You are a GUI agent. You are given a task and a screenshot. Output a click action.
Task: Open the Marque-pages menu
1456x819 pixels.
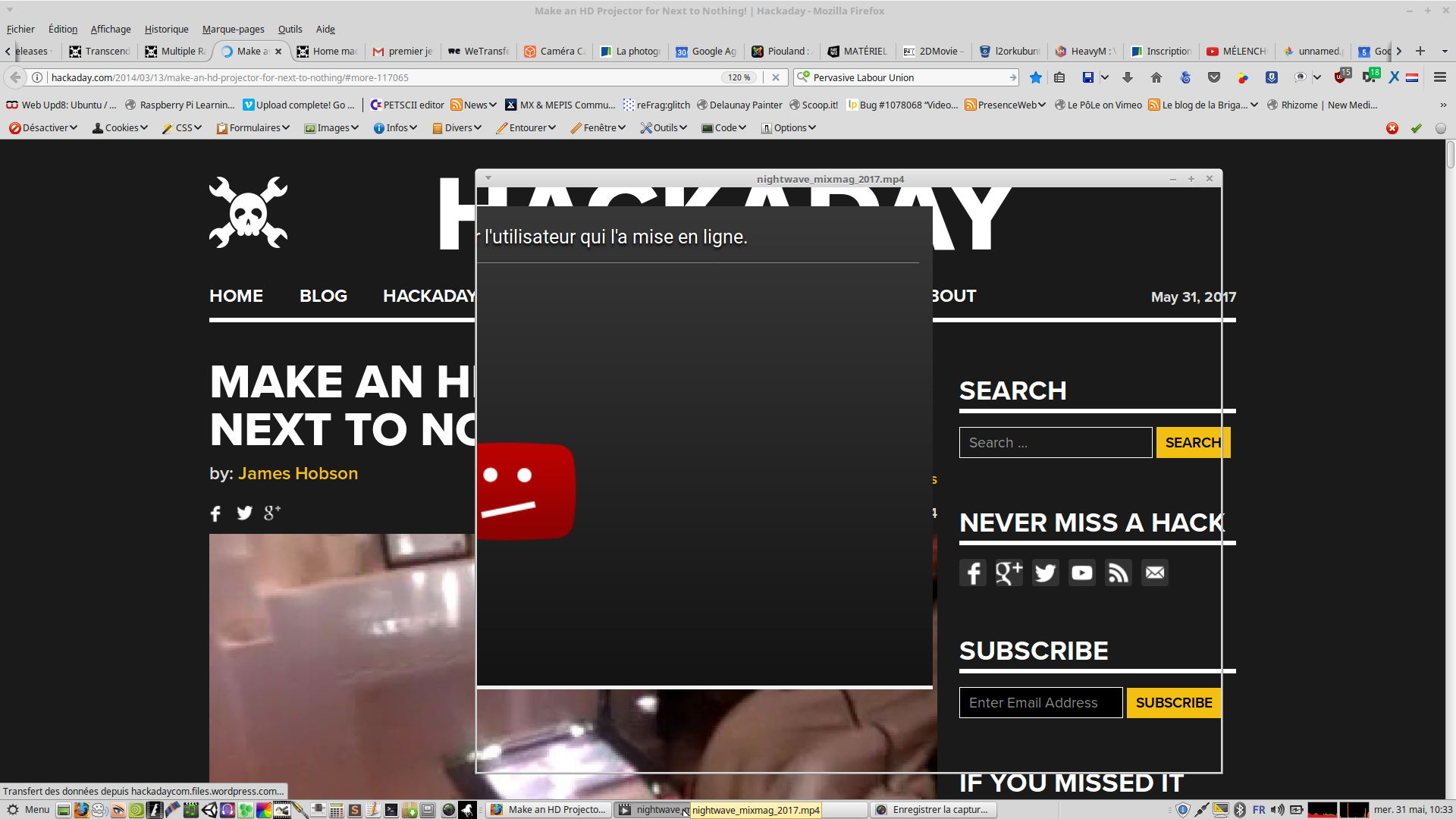(x=233, y=29)
